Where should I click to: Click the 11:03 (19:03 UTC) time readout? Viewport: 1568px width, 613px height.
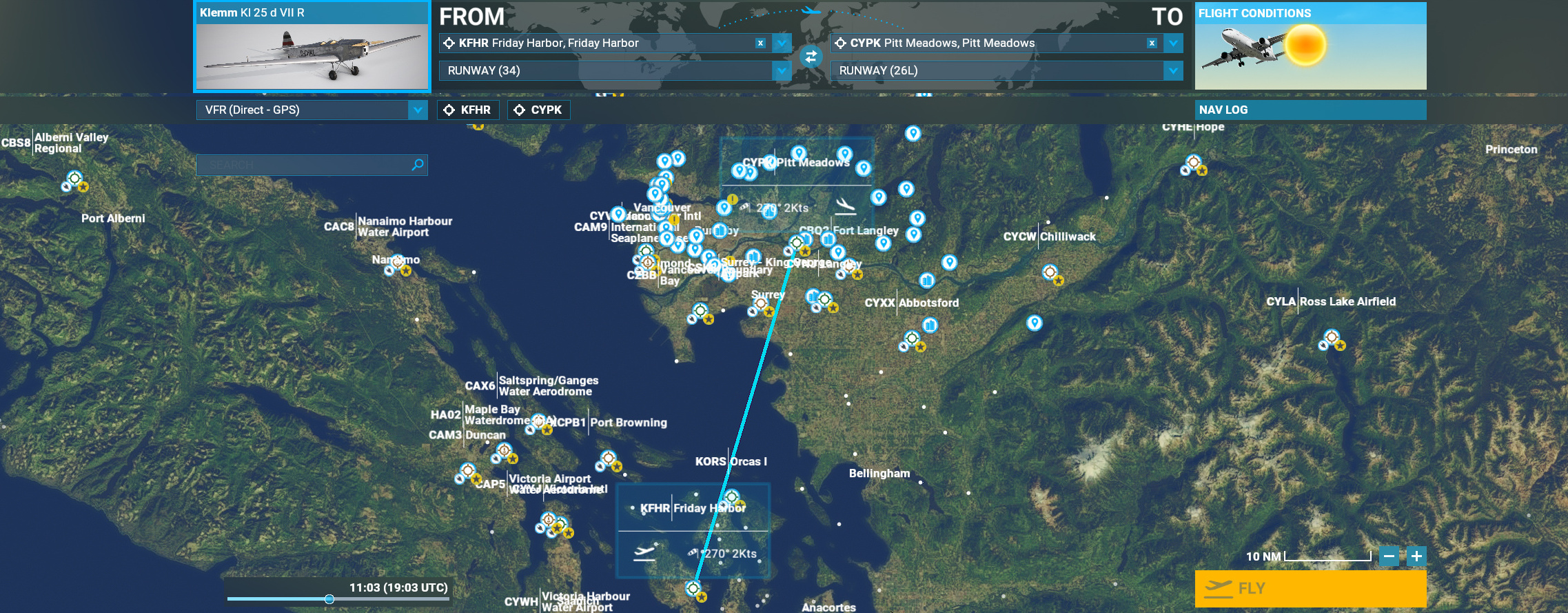398,587
